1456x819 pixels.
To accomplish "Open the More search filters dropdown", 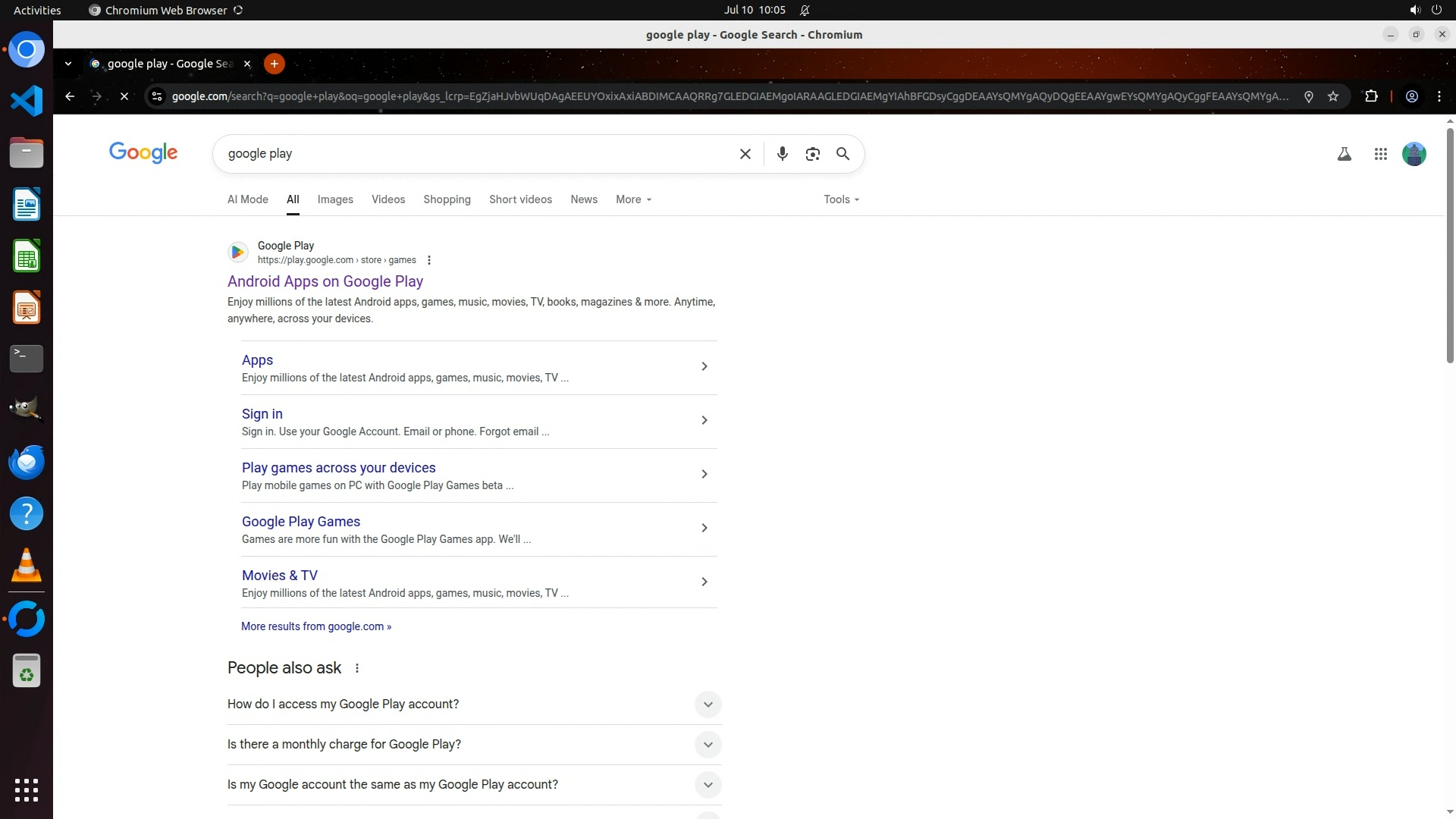I will pos(633,199).
